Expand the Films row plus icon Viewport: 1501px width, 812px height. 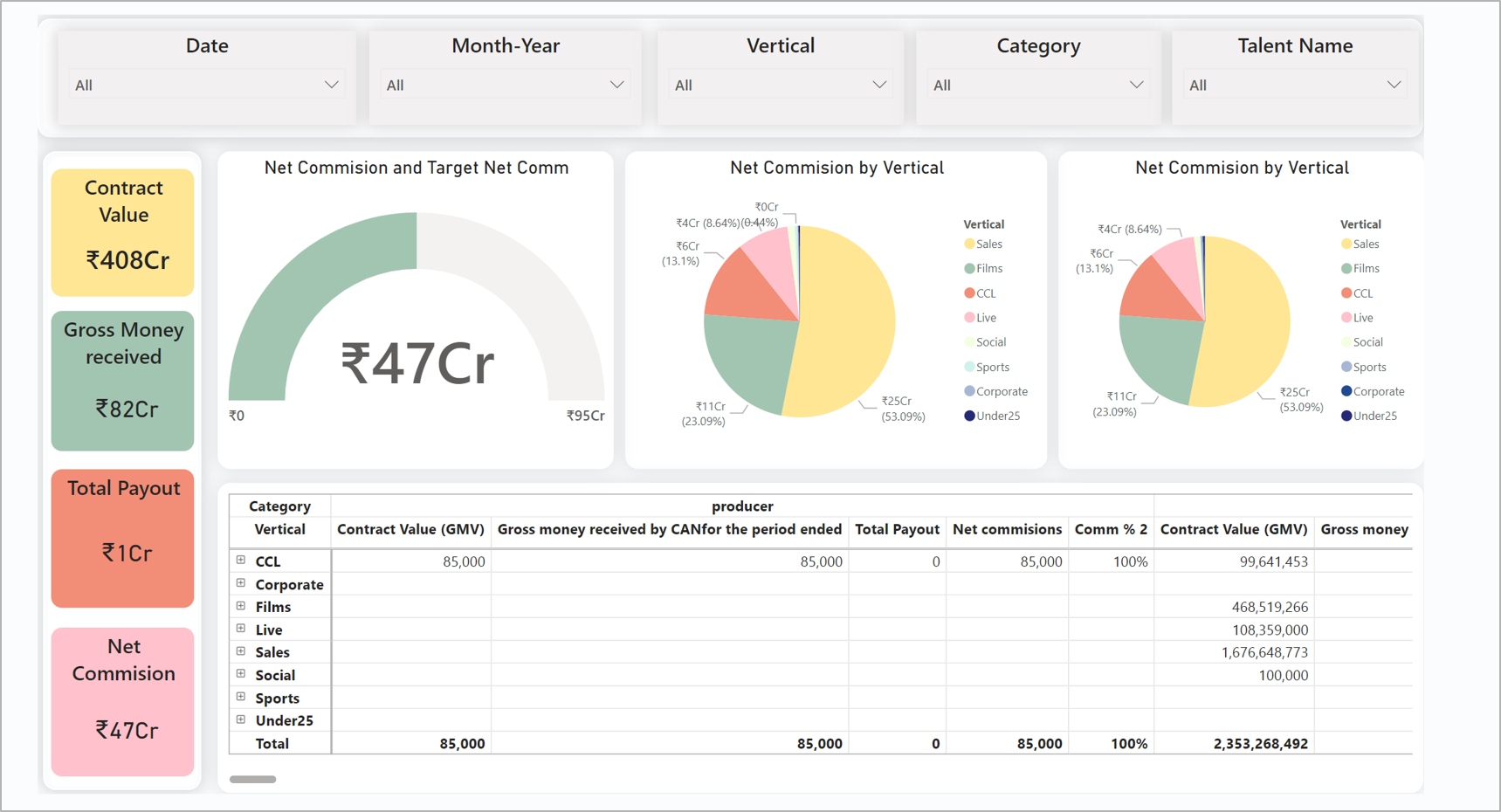[241, 606]
